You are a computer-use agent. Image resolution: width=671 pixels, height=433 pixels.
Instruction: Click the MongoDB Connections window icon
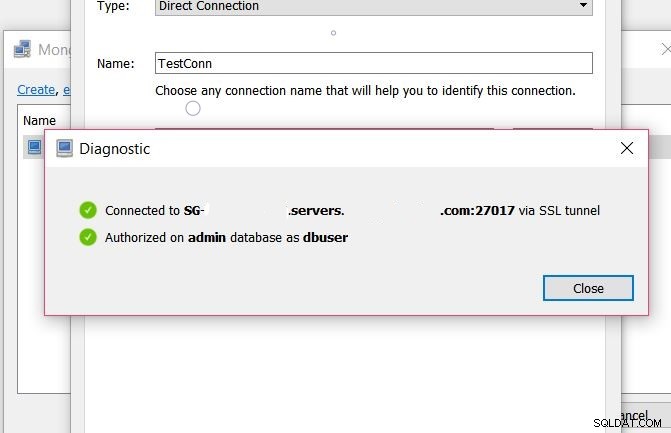[22, 49]
